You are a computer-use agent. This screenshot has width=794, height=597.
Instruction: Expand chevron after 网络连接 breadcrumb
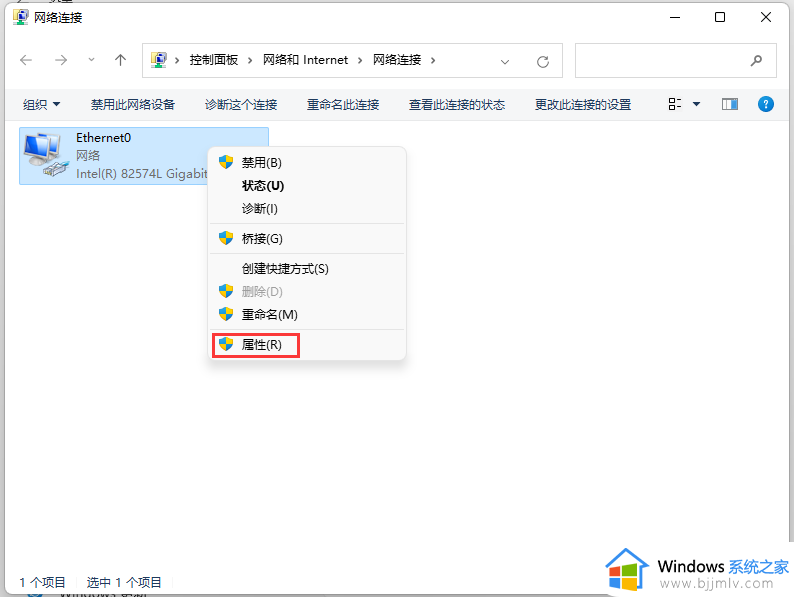point(433,61)
